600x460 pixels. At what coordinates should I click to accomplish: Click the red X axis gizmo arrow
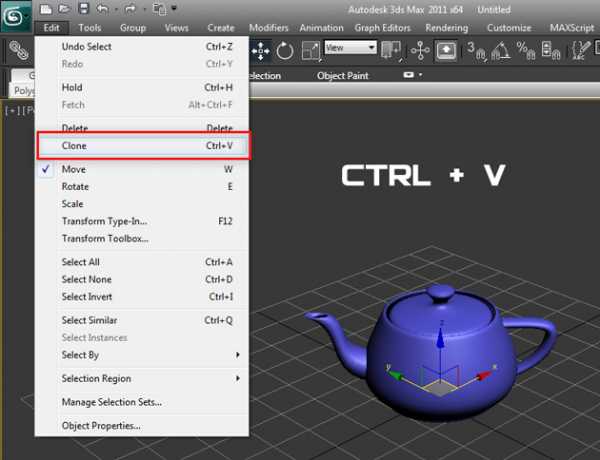484,375
